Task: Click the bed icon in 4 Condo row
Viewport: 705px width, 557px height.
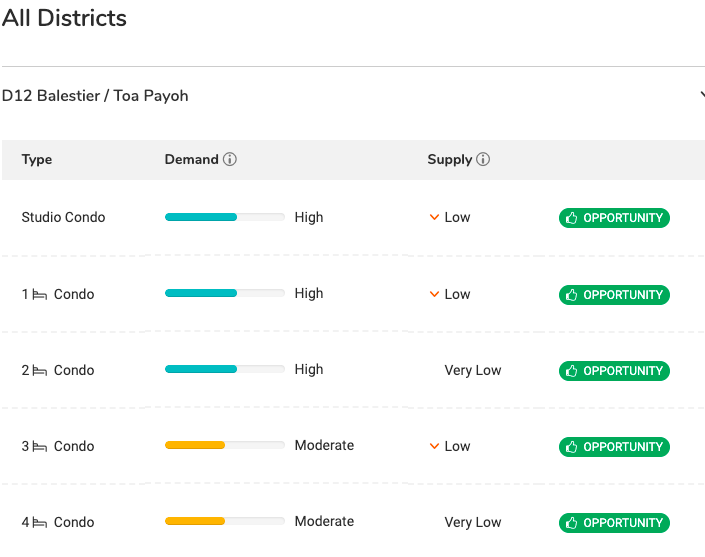Action: click(x=40, y=523)
